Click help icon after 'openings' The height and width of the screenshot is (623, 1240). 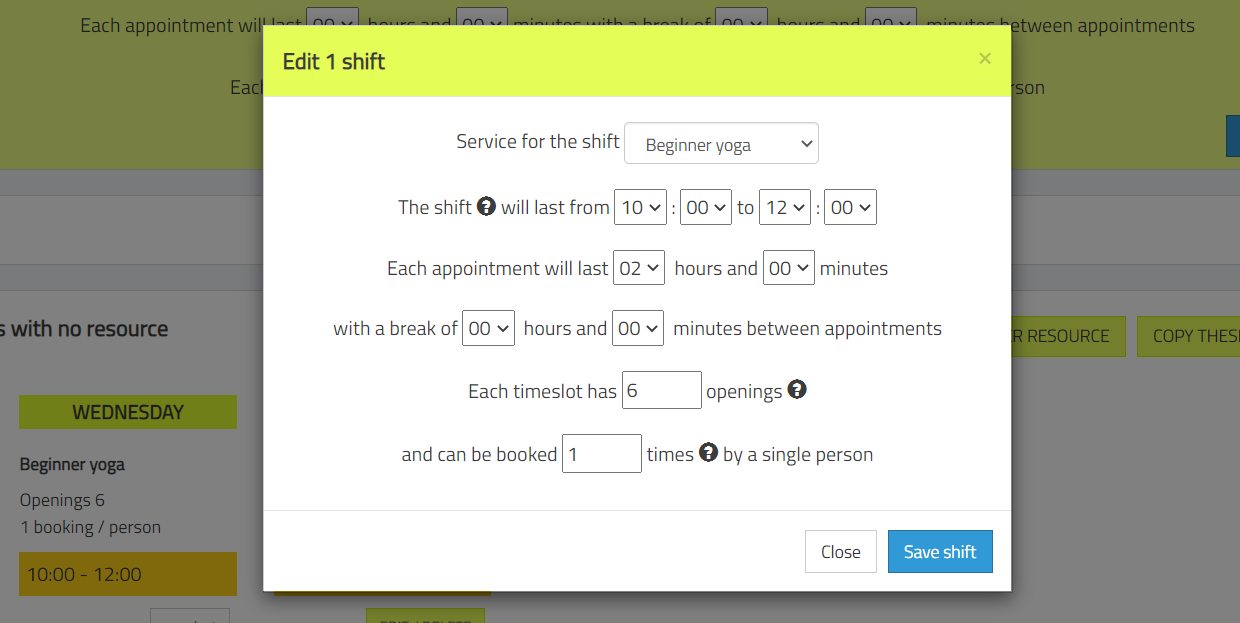797,389
